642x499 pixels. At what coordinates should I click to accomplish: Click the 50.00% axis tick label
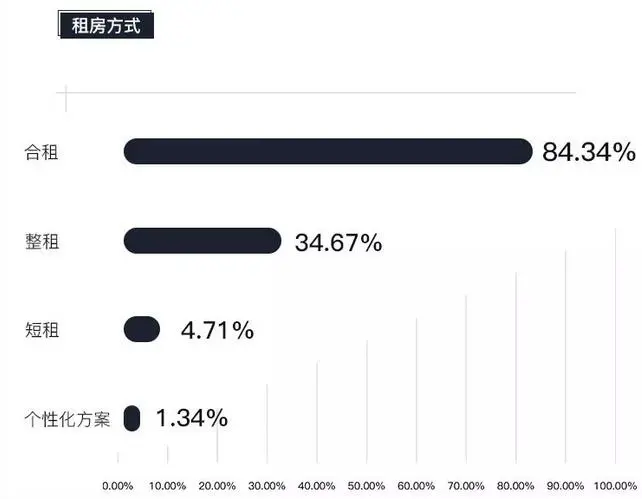click(x=366, y=486)
